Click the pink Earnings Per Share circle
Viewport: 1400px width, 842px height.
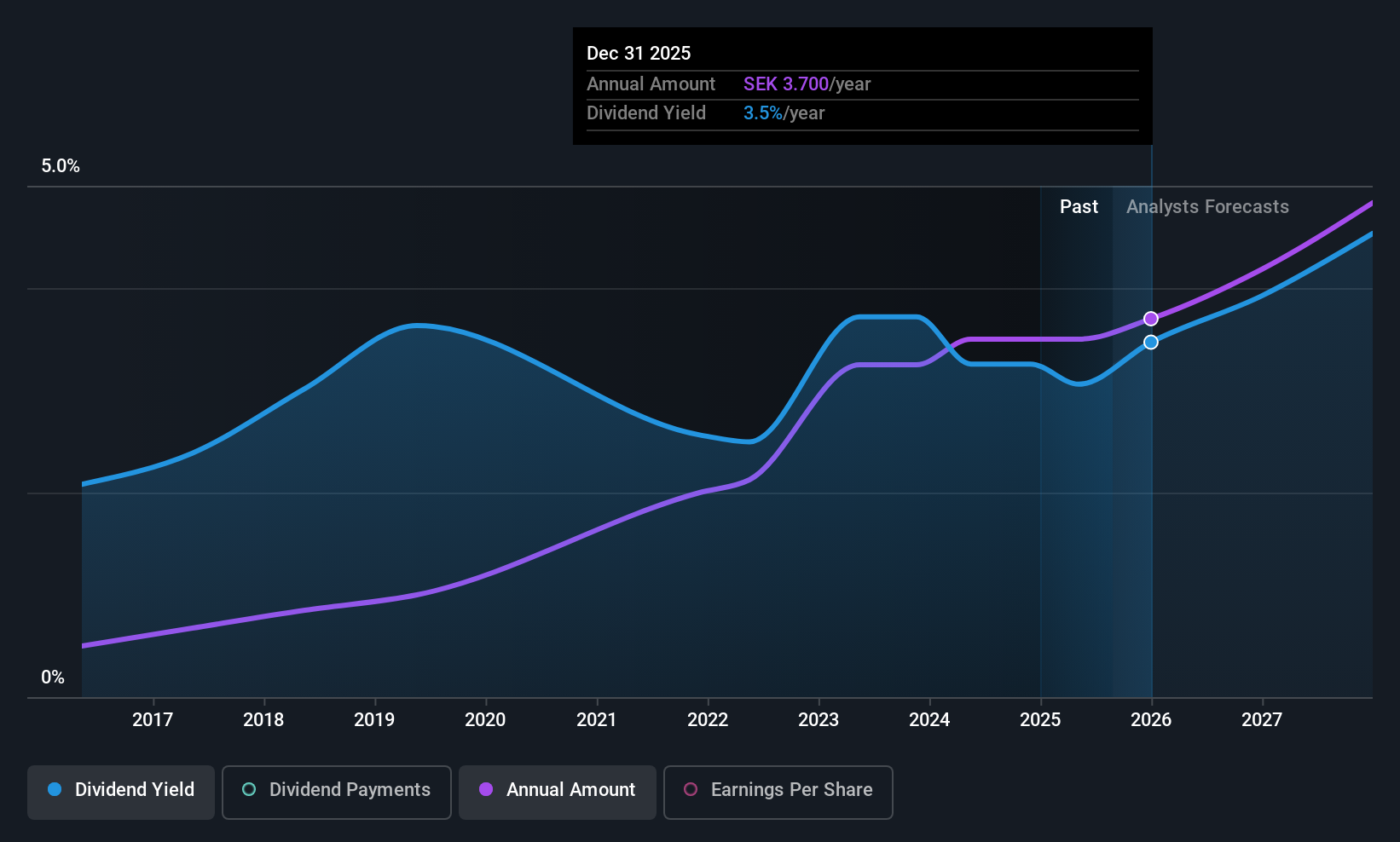691,790
